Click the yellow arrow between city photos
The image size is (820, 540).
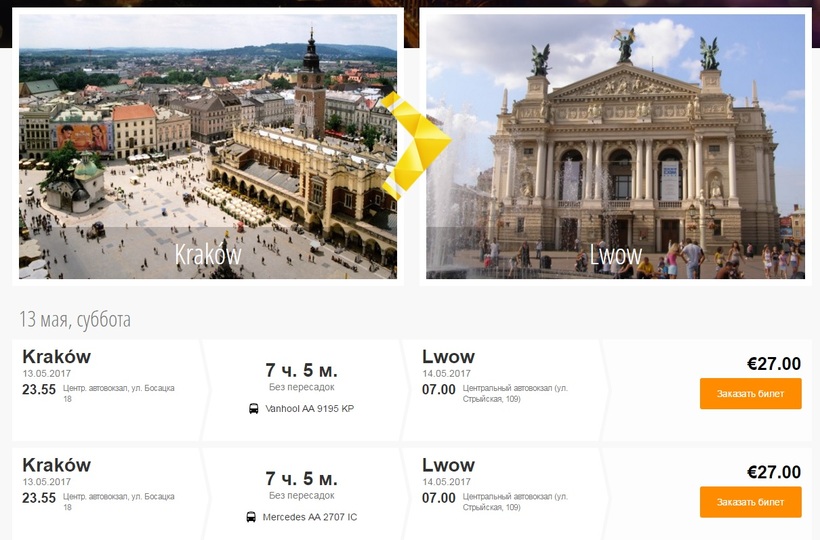416,146
